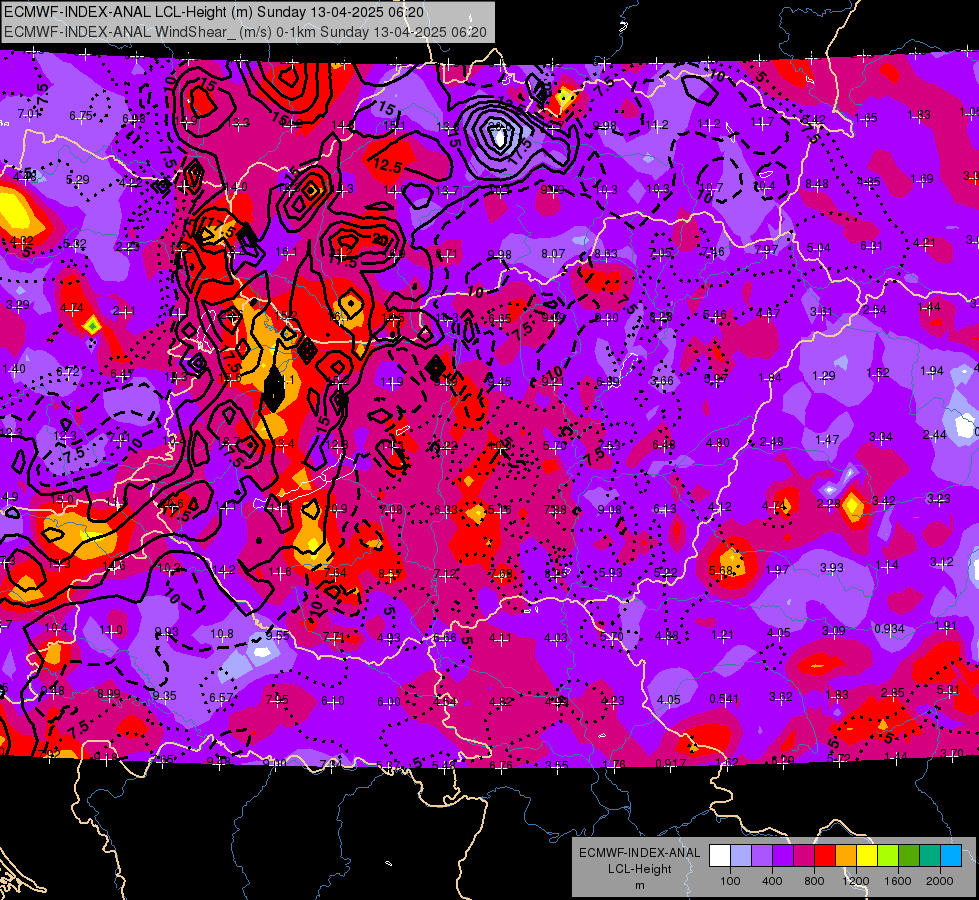This screenshot has width=979, height=900.
Task: Click the legend scale label 100
Action: coord(731,881)
